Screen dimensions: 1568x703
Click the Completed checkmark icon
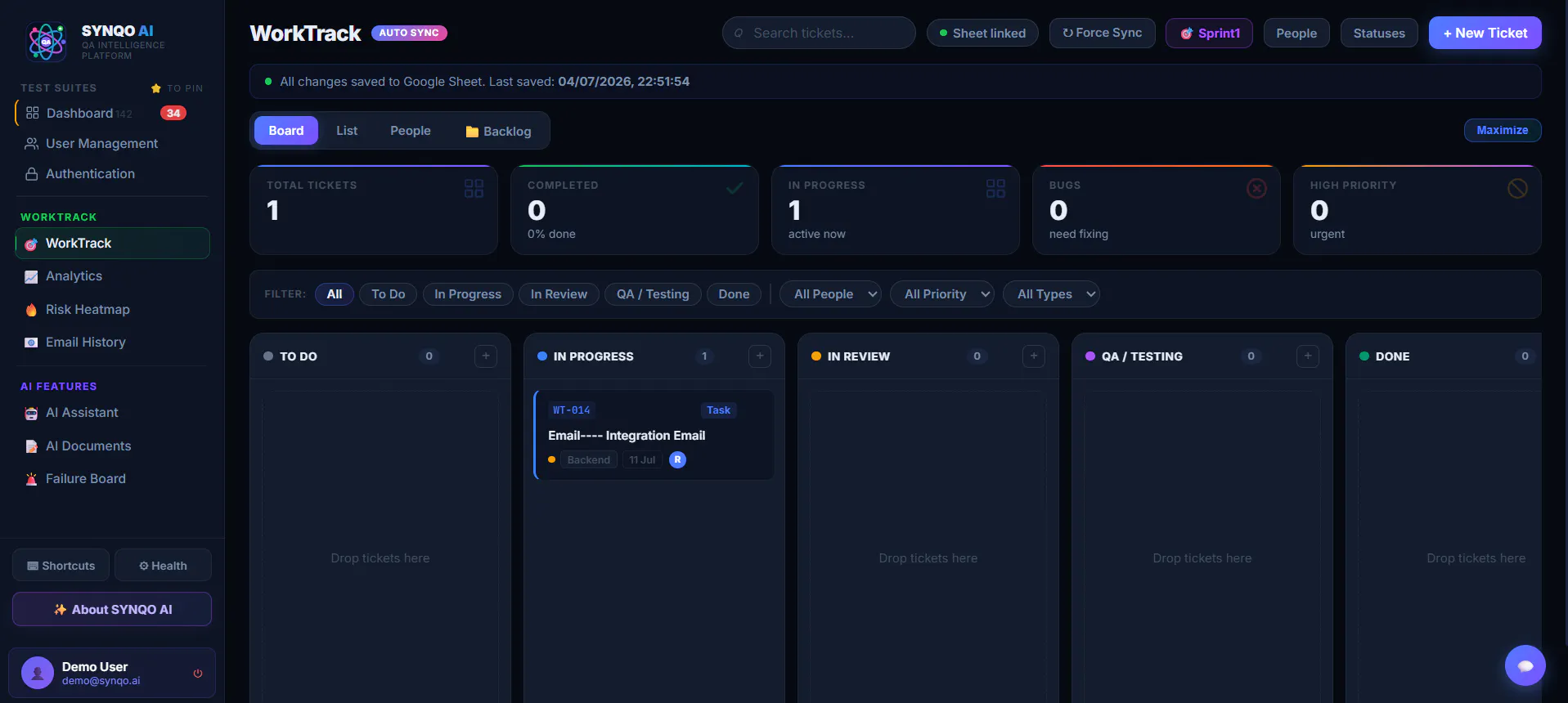pyautogui.click(x=735, y=188)
